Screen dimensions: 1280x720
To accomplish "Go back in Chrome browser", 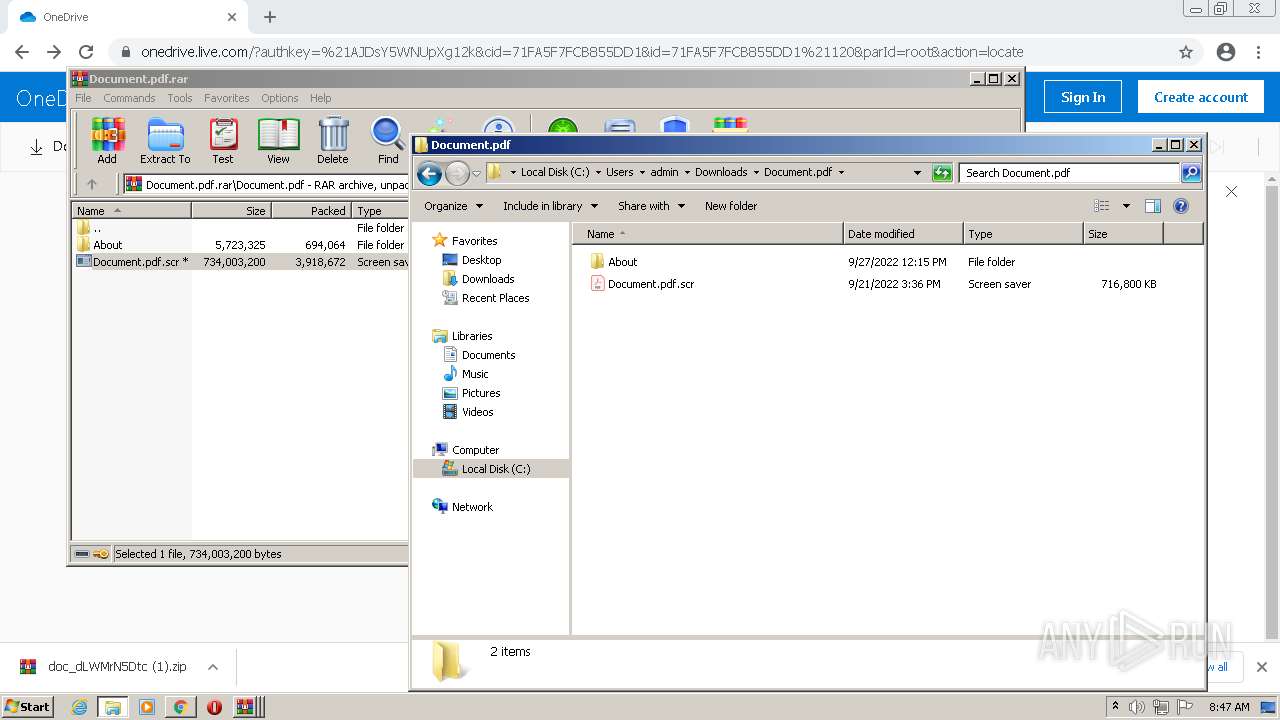I will coord(22,52).
